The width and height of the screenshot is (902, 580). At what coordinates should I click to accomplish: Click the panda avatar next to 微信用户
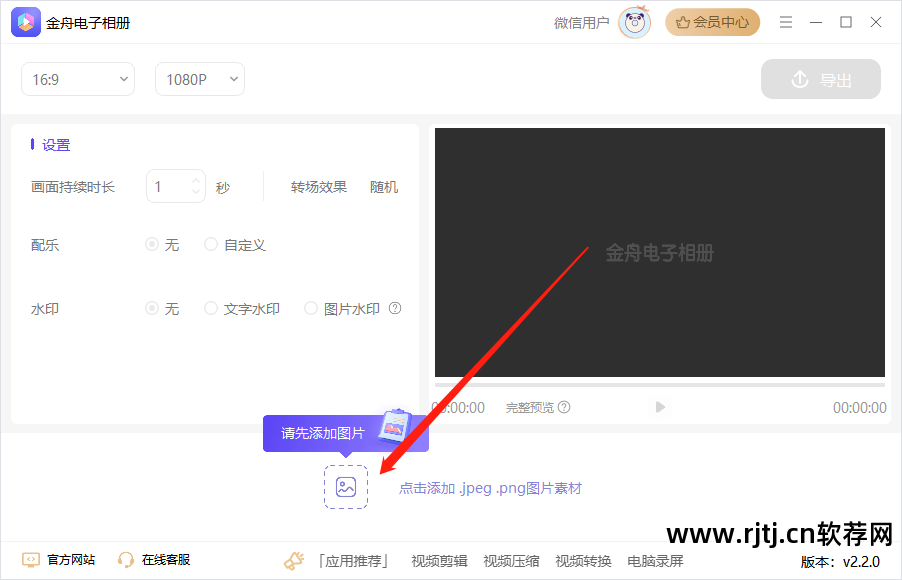[x=633, y=21]
